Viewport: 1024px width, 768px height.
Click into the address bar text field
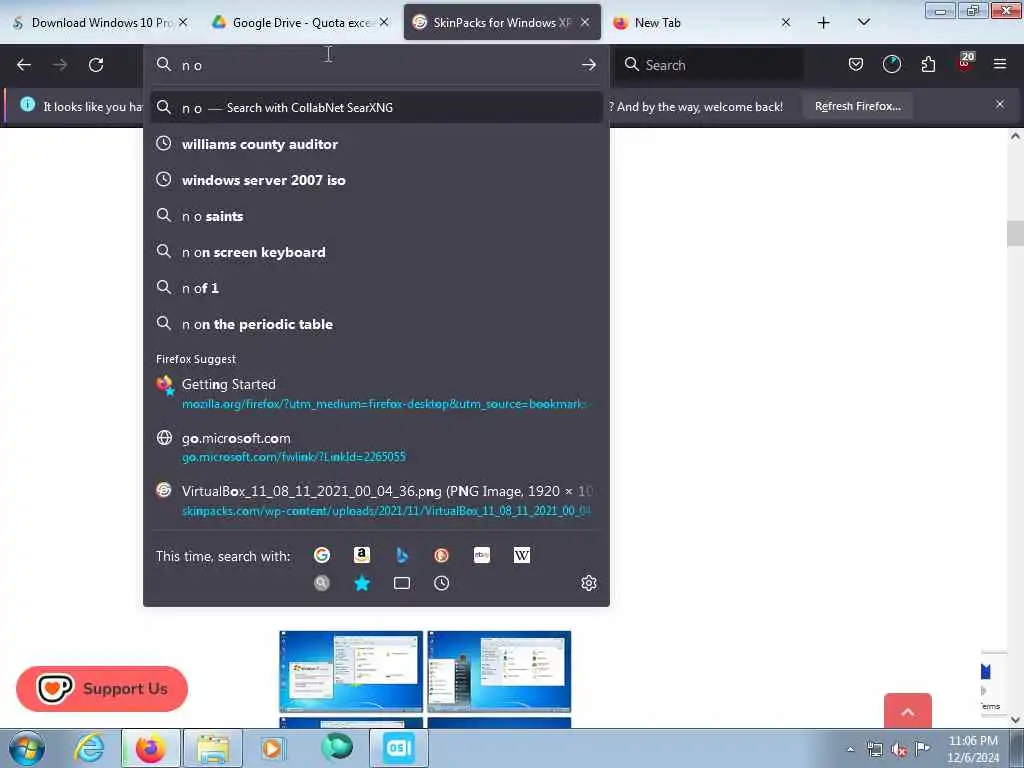point(376,65)
